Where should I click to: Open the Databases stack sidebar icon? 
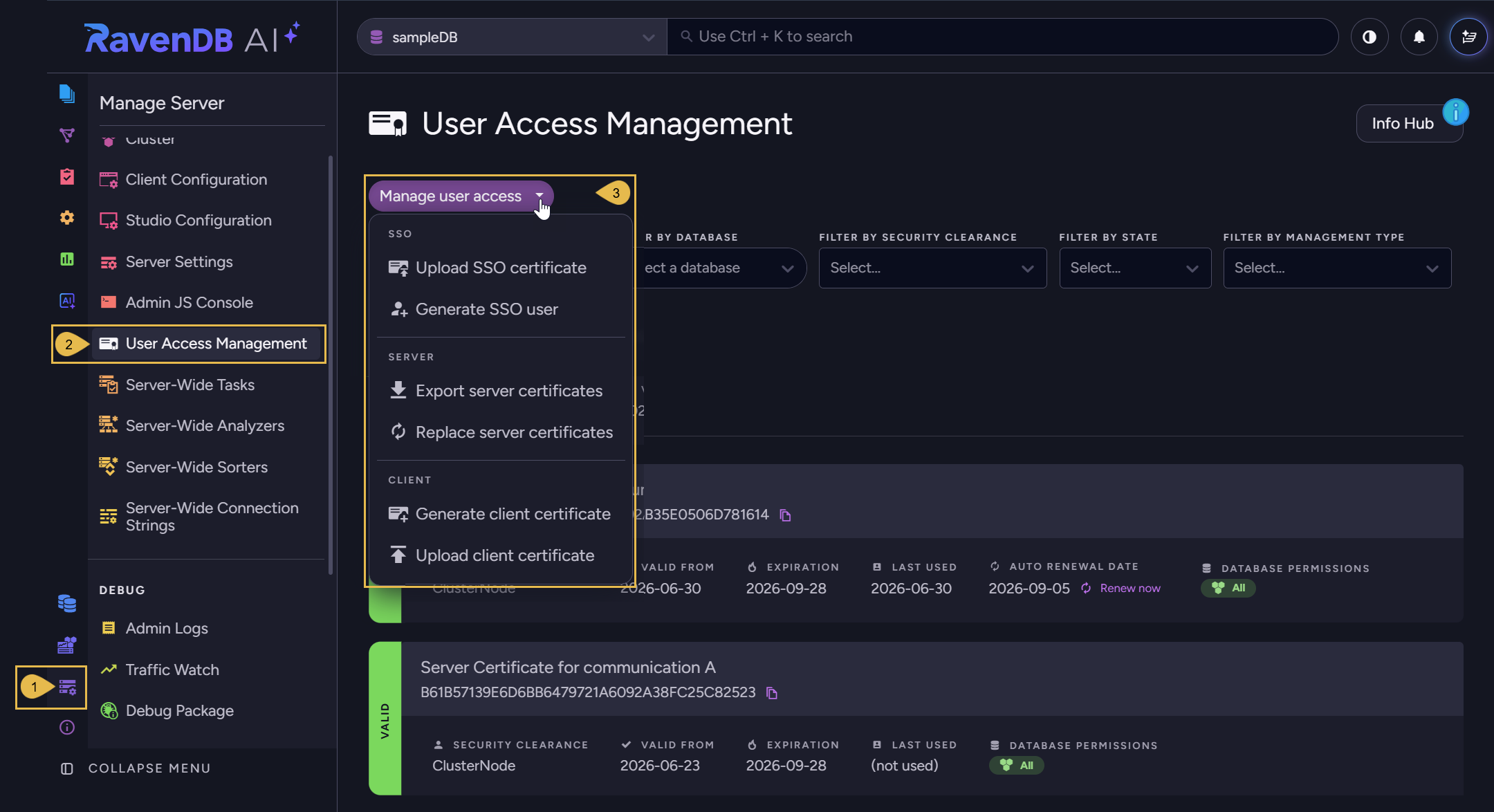[x=67, y=603]
